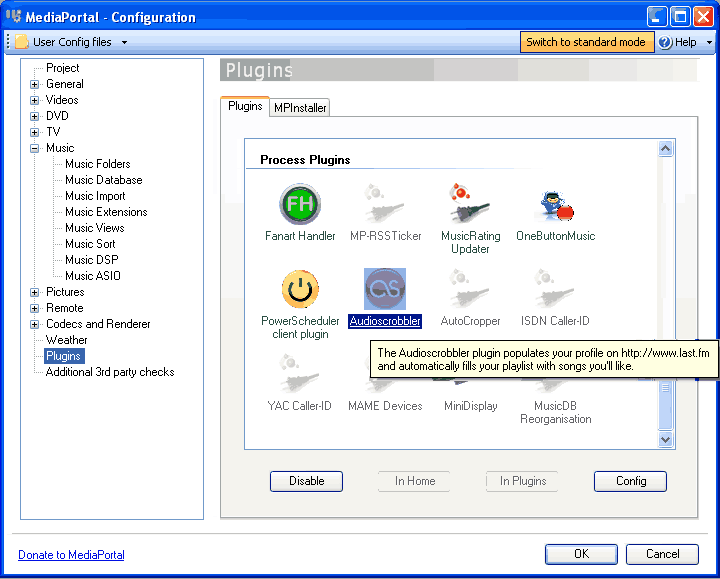Select the MusicRating Updater plugin icon
The height and width of the screenshot is (579, 720).
[x=470, y=204]
